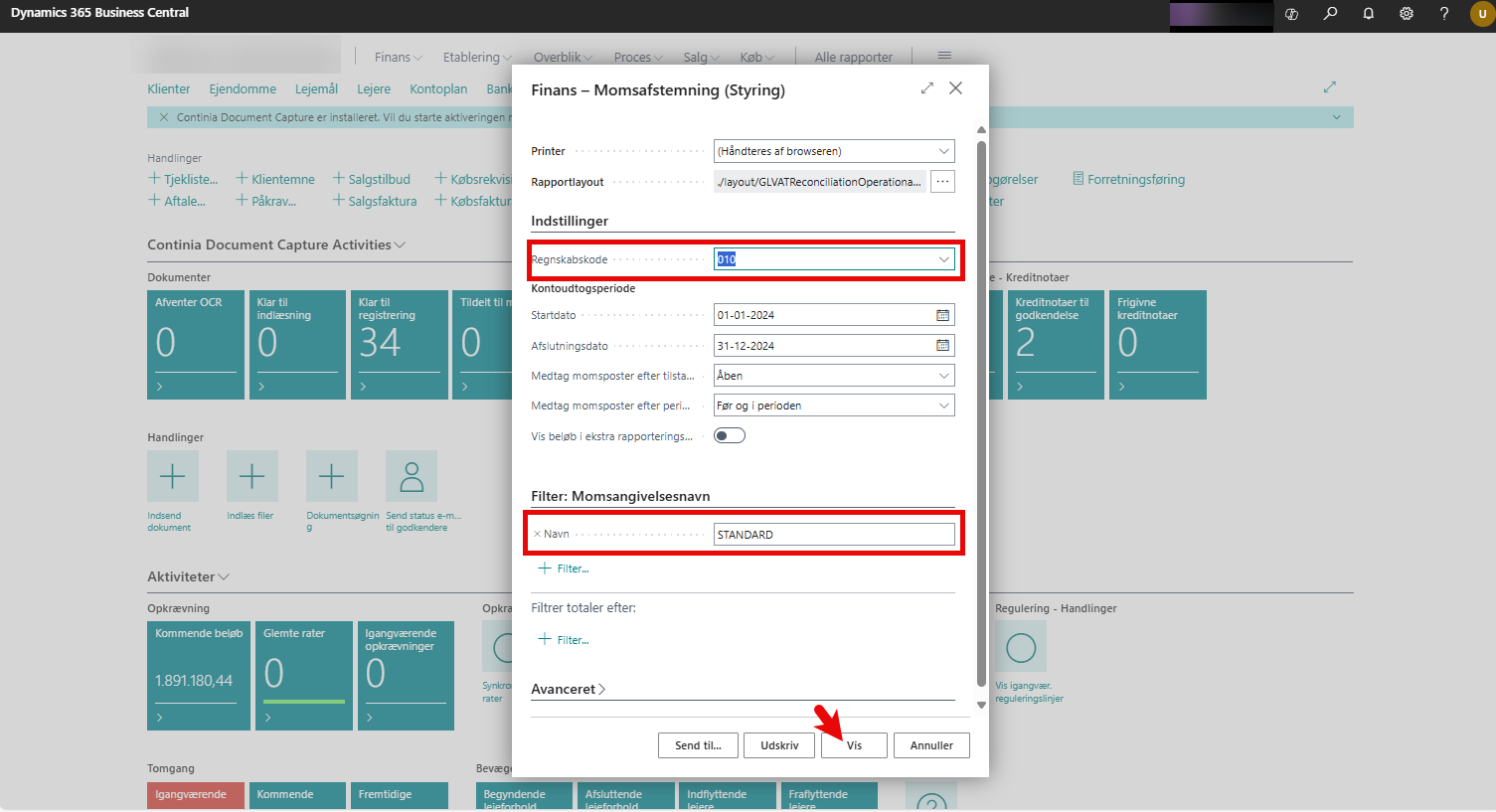The width and height of the screenshot is (1496, 812).
Task: Click the Navn filter input field
Action: point(833,535)
